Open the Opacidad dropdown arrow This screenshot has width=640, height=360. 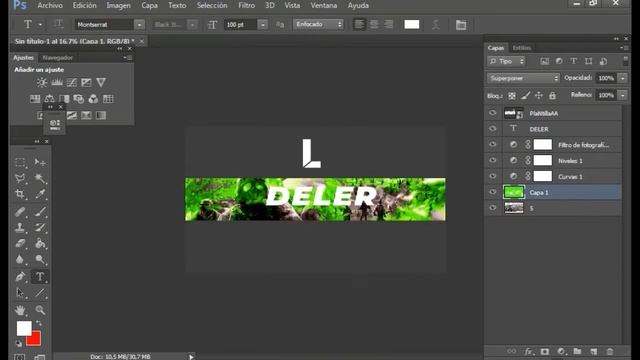pos(622,78)
